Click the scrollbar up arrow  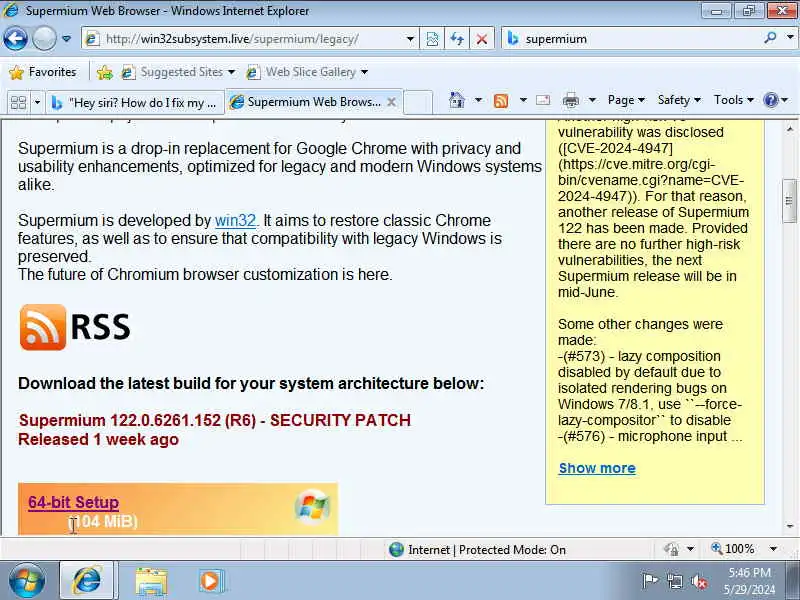click(789, 128)
